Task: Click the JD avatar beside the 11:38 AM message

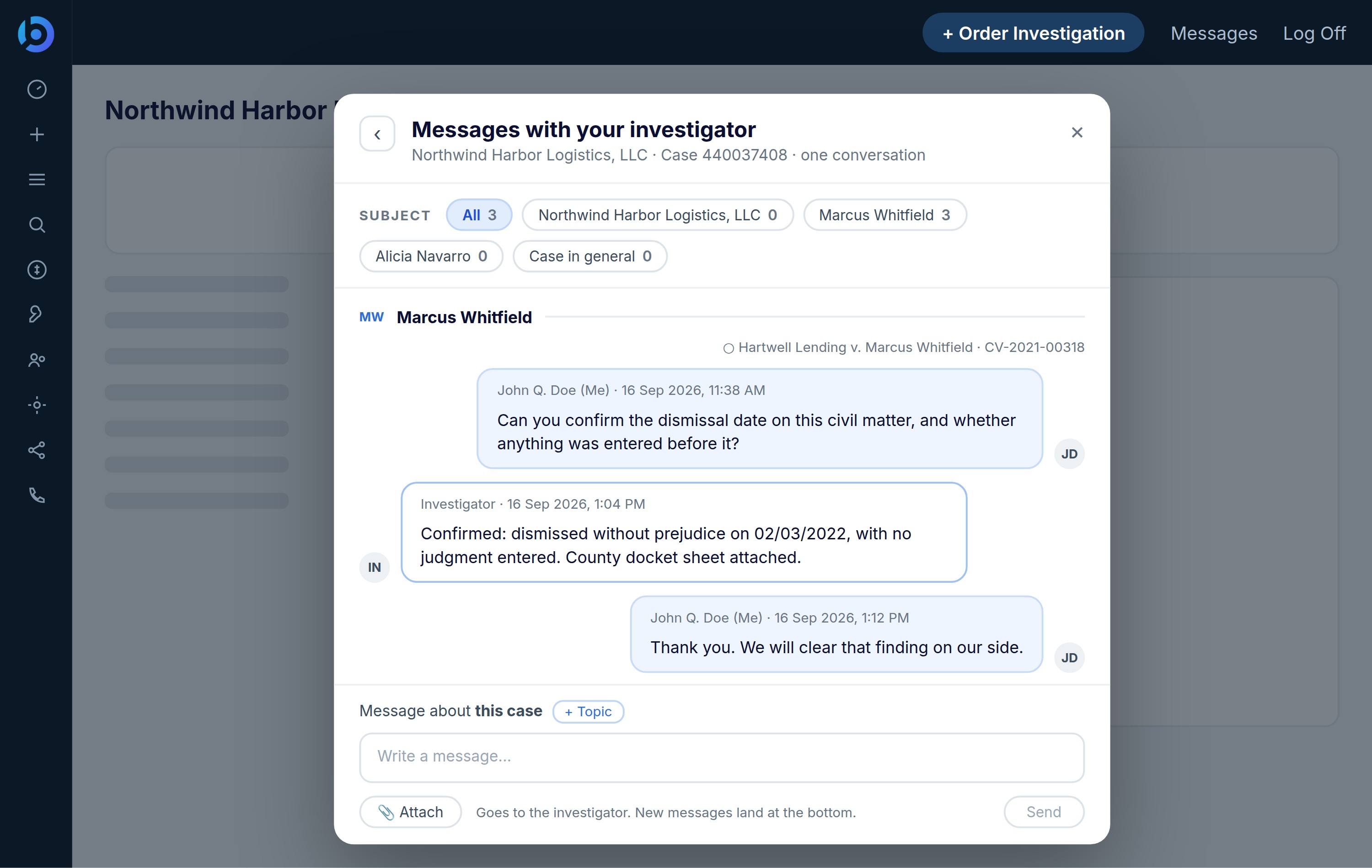Action: pyautogui.click(x=1069, y=454)
